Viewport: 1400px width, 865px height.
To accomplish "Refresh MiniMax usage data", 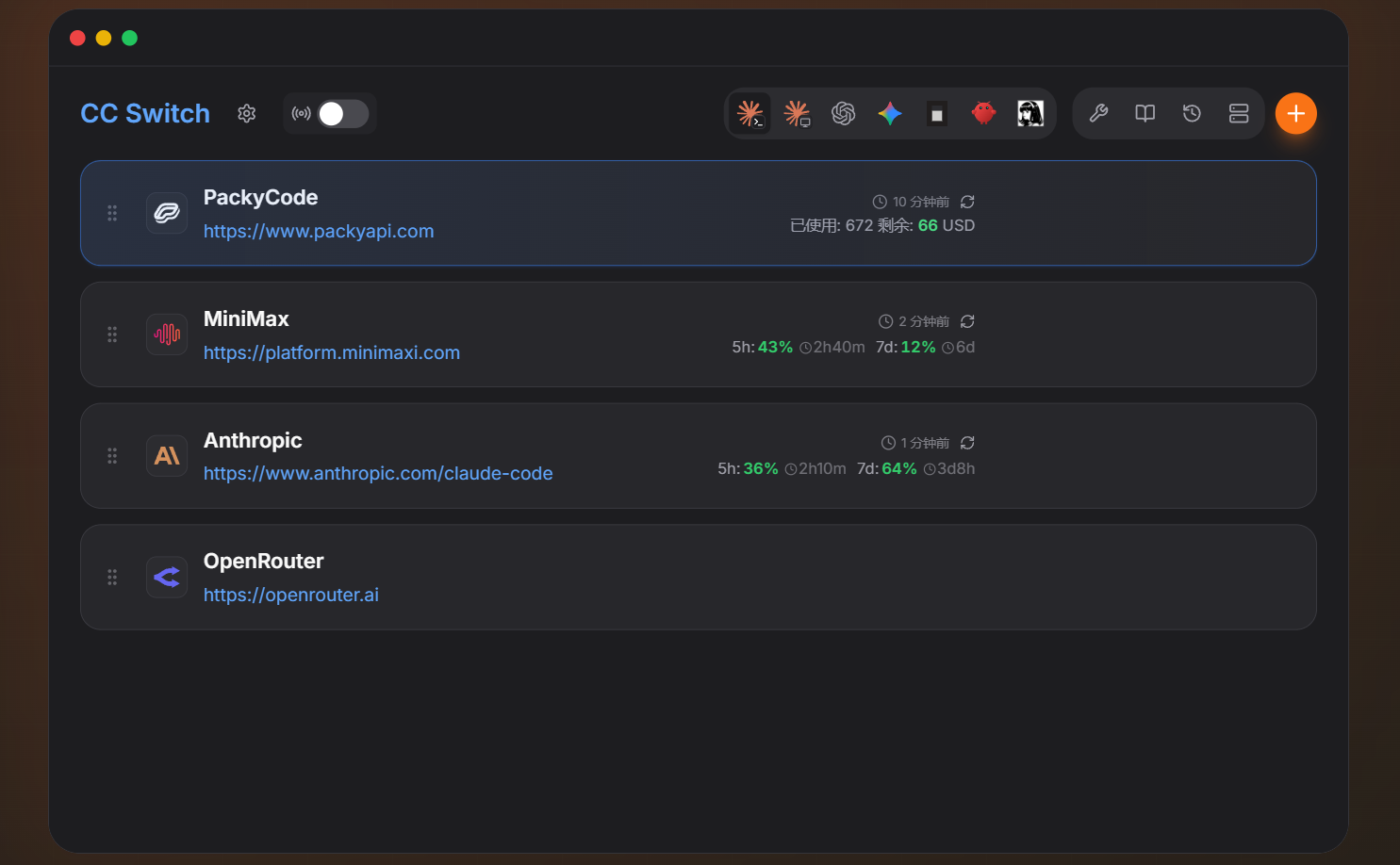I will pos(967,321).
